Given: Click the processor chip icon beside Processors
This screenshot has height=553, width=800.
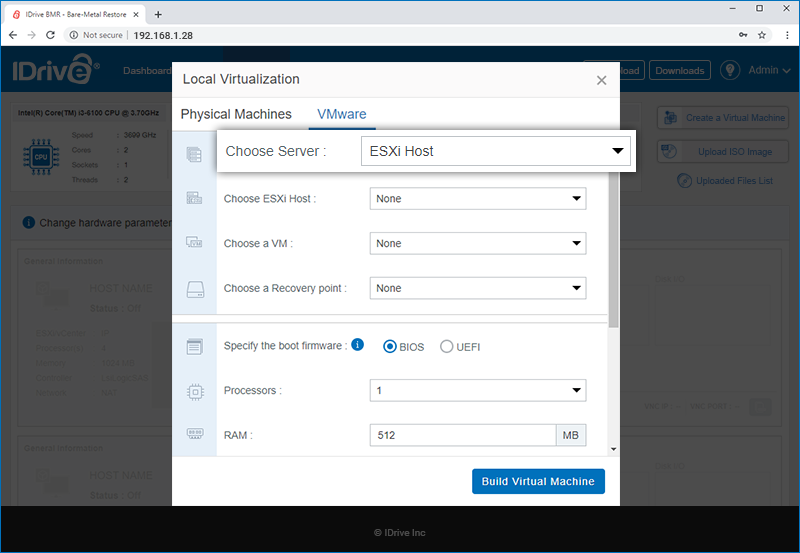Looking at the screenshot, I should [195, 392].
